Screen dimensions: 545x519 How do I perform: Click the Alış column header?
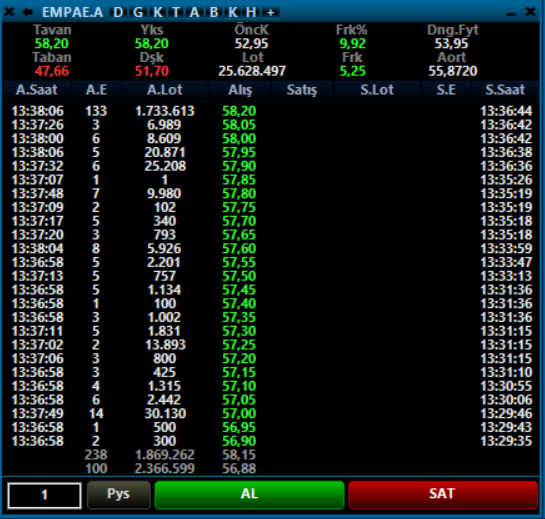(240, 90)
